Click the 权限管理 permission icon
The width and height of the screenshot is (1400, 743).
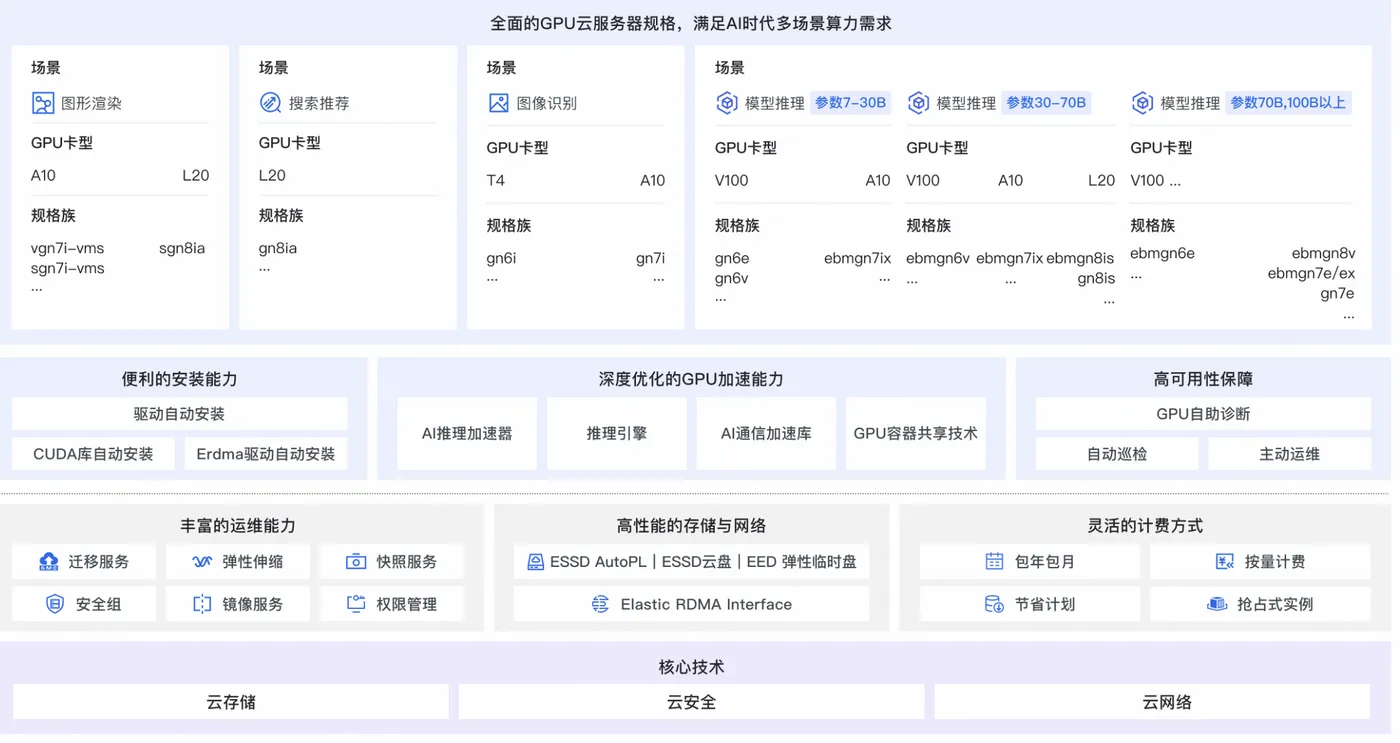click(356, 604)
